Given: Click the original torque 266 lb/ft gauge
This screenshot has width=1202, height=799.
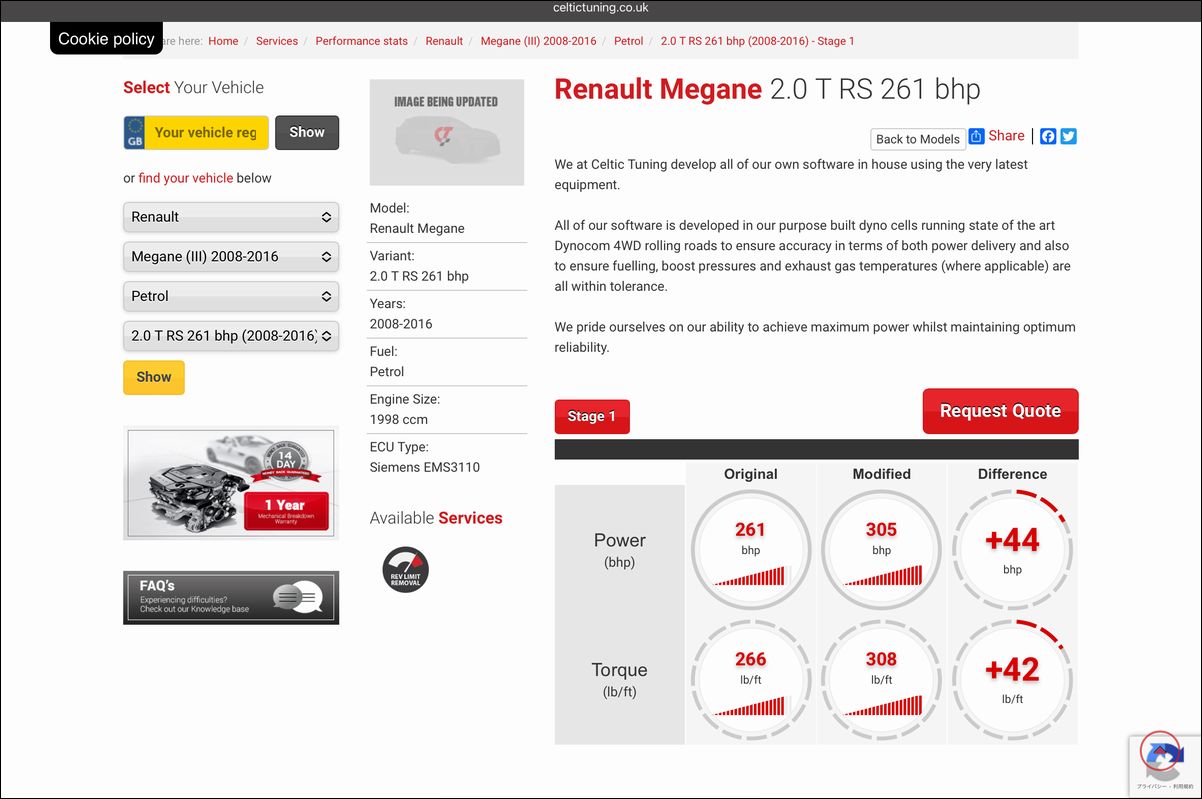Looking at the screenshot, I should (x=751, y=680).
